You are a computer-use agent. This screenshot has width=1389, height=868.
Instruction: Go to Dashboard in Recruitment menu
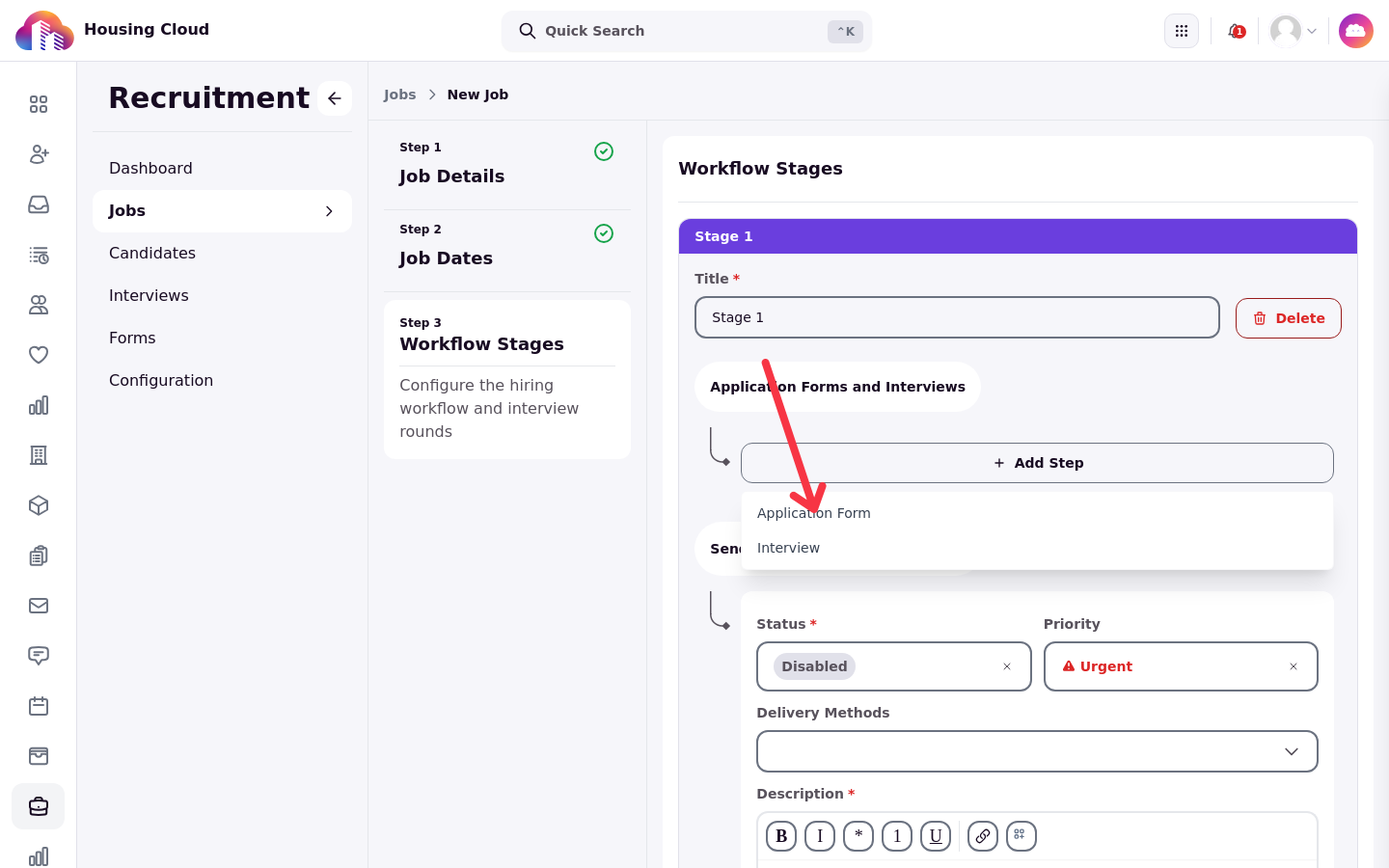point(222,169)
